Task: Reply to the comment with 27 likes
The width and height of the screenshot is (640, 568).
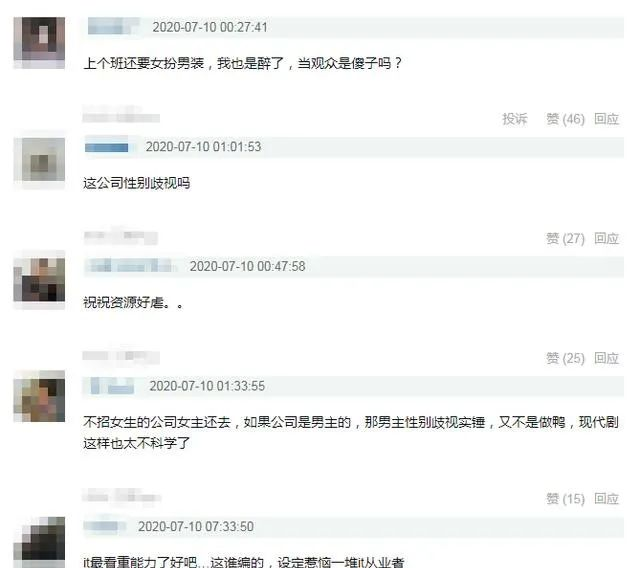Action: coord(607,238)
